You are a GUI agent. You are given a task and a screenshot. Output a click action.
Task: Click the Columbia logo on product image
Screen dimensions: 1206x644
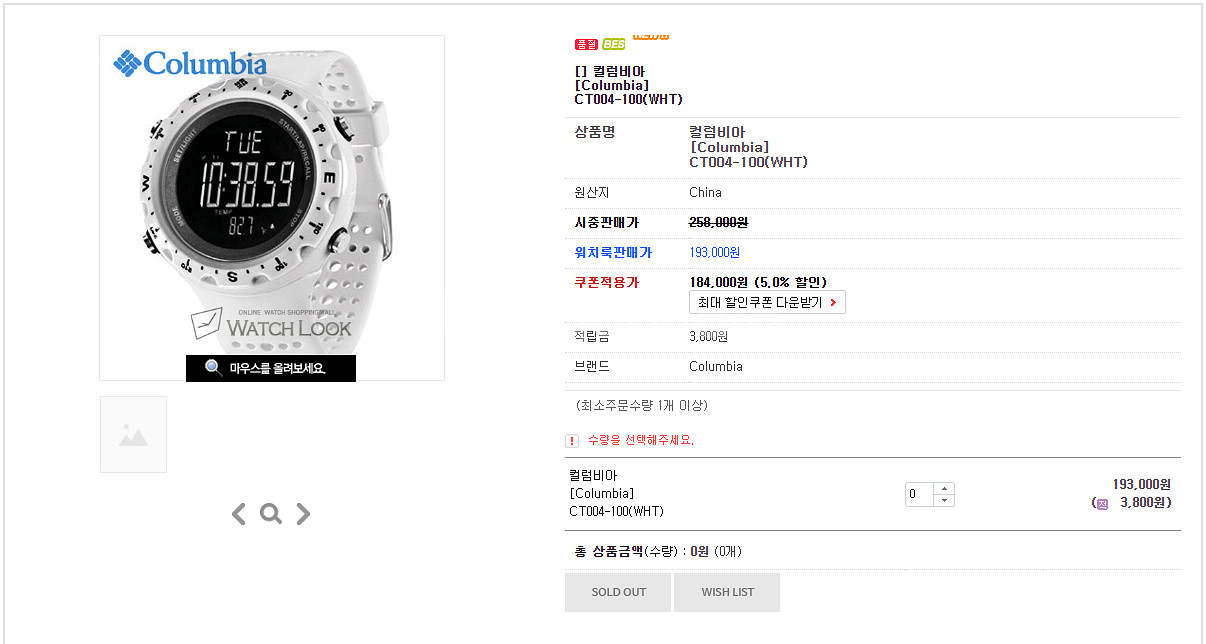pyautogui.click(x=190, y=63)
